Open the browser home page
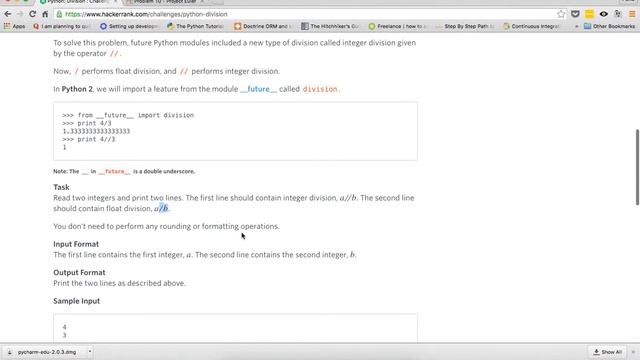This screenshot has height=360, width=640. click(x=45, y=14)
